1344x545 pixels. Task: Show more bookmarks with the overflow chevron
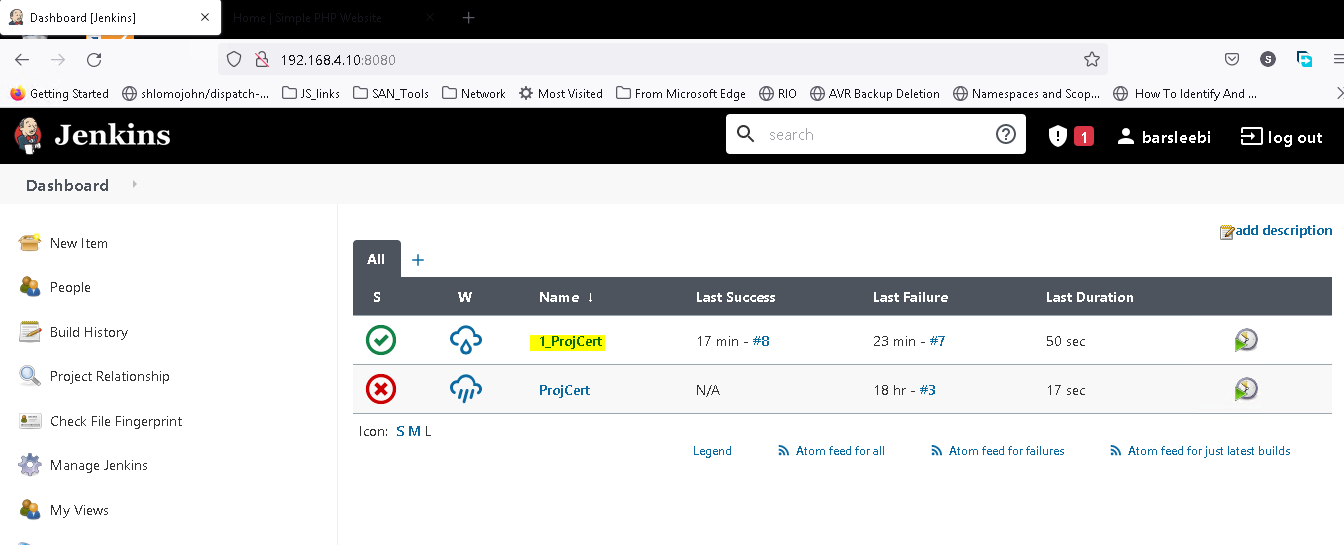[1340, 93]
